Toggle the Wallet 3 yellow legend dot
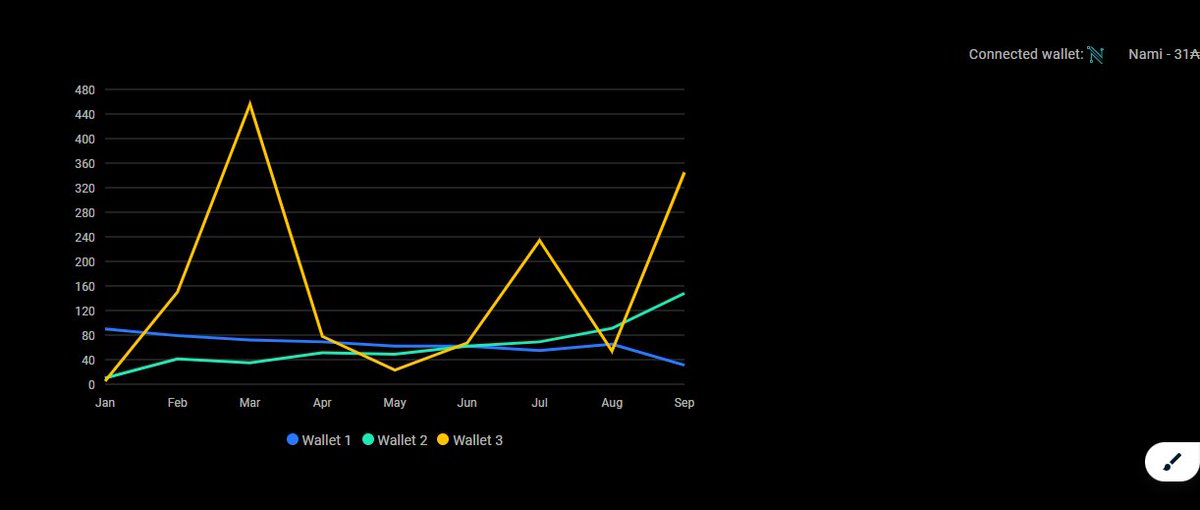 click(443, 440)
